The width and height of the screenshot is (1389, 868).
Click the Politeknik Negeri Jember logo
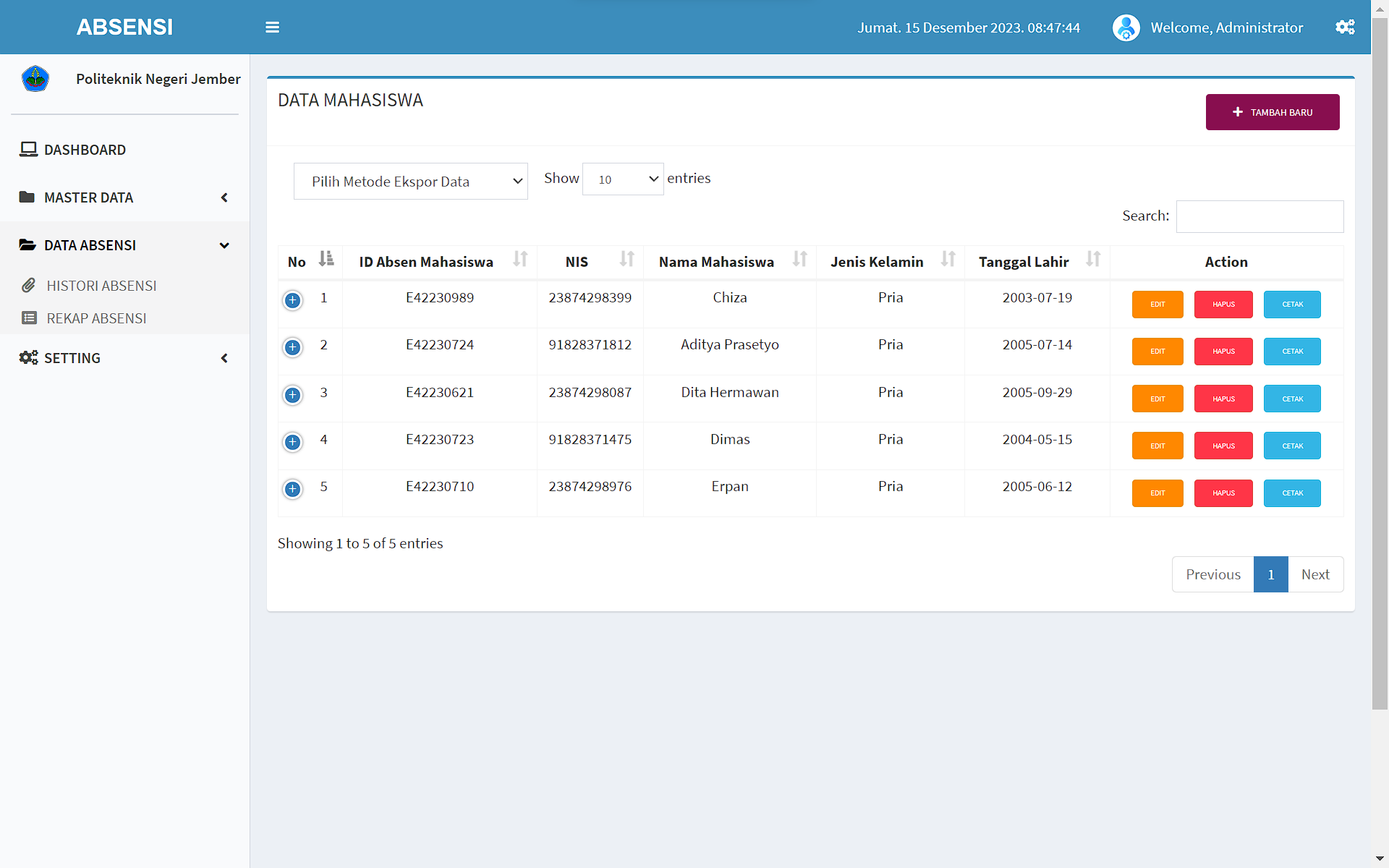click(x=35, y=78)
